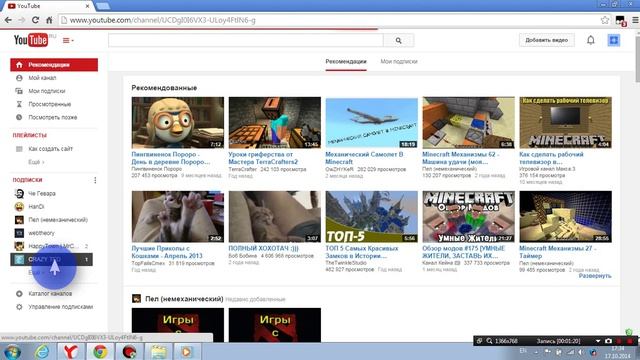The image size is (640, 360).
Task: Click the Механический Самолет В Minecraft title
Action: point(364,158)
